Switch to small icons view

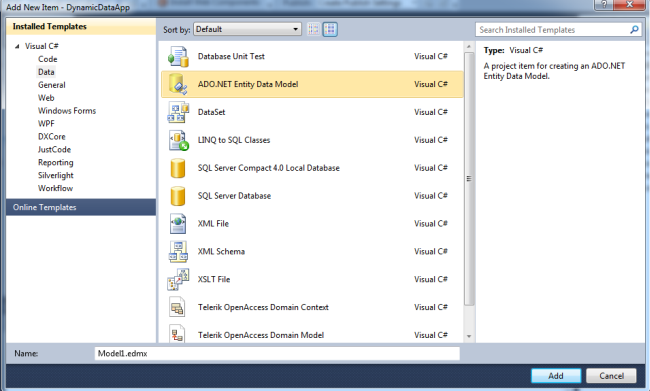click(x=313, y=29)
